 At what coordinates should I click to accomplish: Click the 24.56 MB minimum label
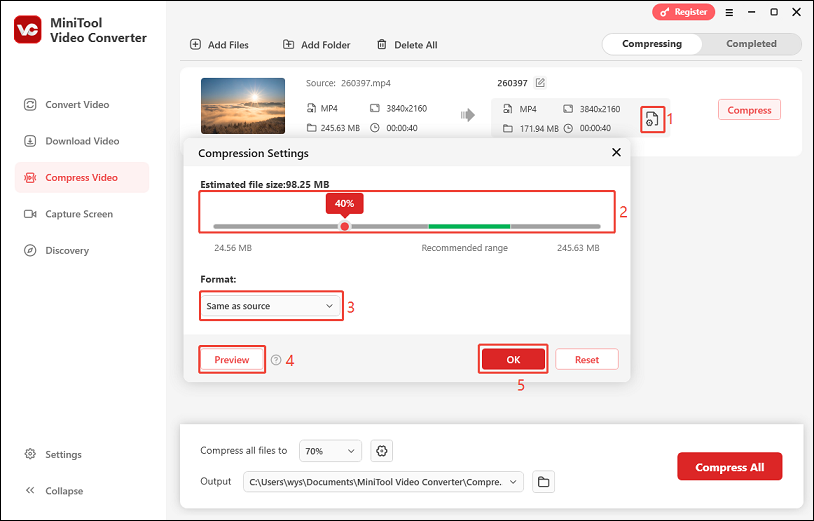(233, 248)
